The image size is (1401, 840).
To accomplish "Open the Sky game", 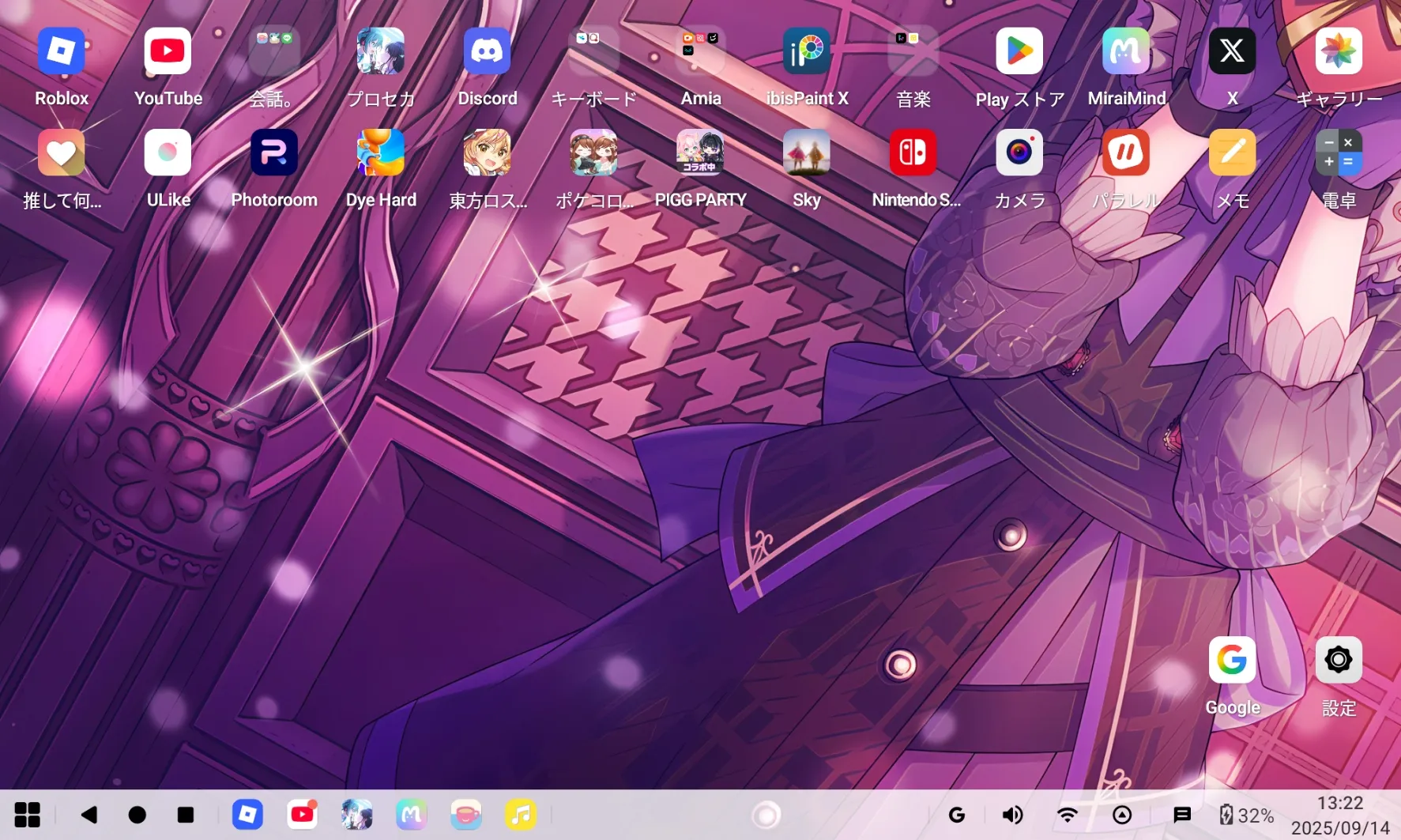I will 807,153.
